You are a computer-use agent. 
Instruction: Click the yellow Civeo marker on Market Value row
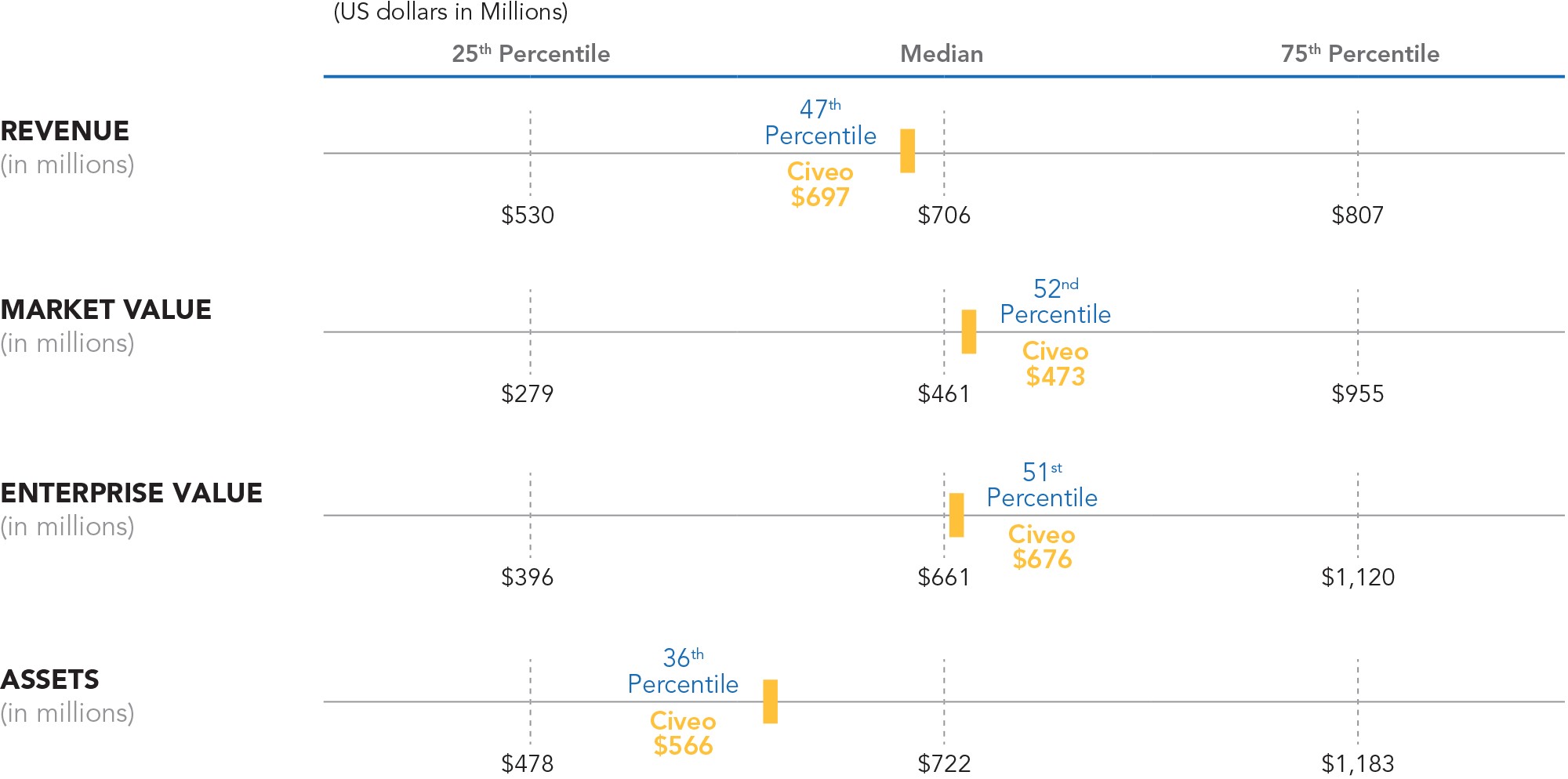point(969,332)
